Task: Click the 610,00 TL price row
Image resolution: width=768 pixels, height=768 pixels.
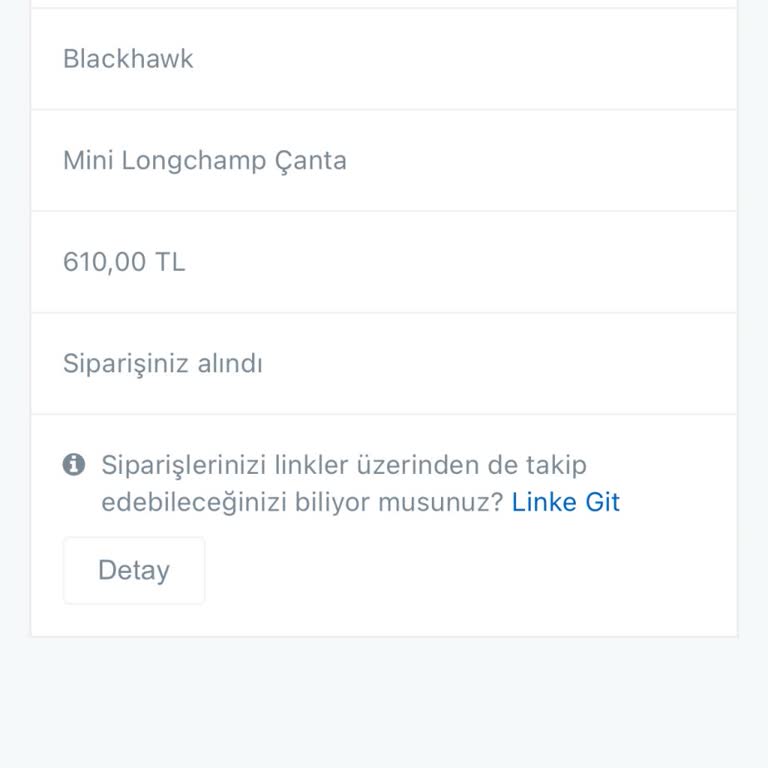Action: (384, 262)
